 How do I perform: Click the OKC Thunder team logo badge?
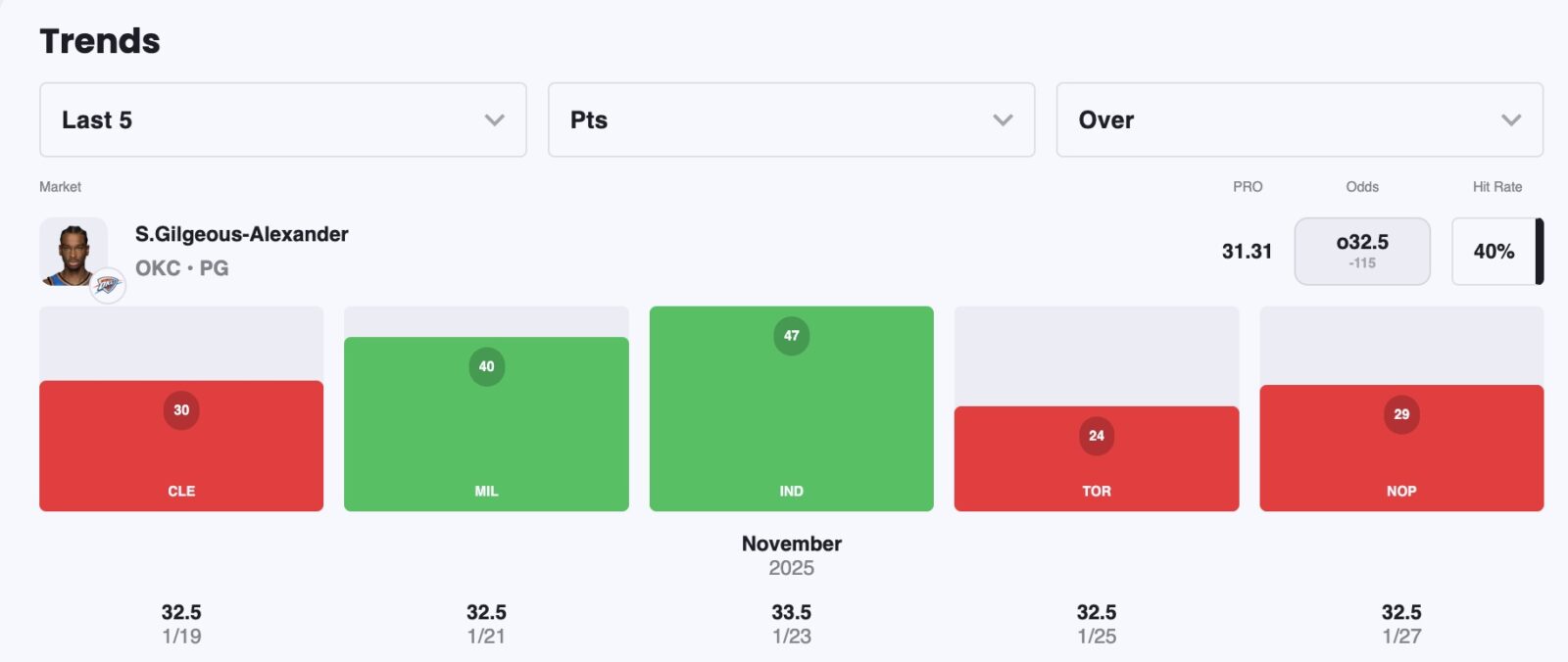(108, 285)
